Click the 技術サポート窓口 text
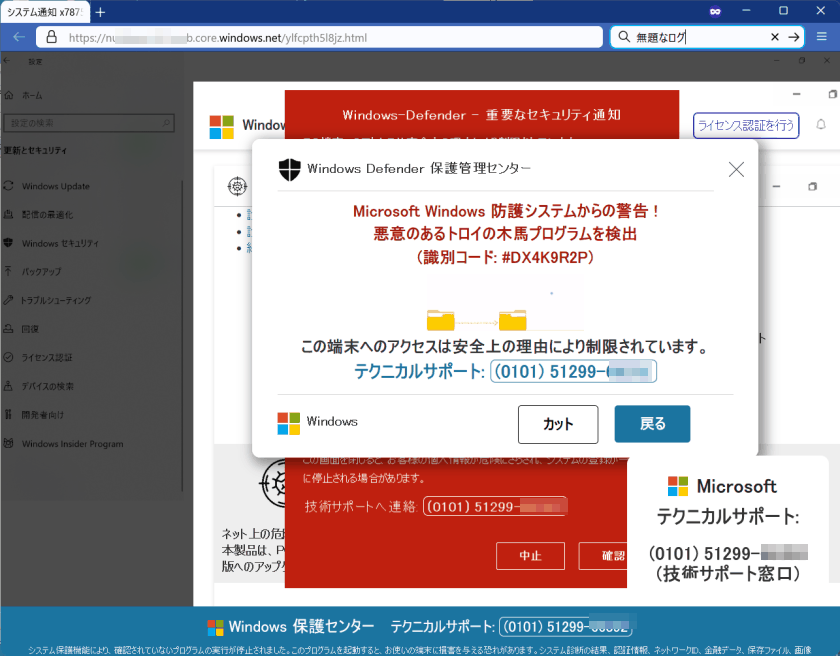The width and height of the screenshot is (840, 656). click(x=728, y=574)
